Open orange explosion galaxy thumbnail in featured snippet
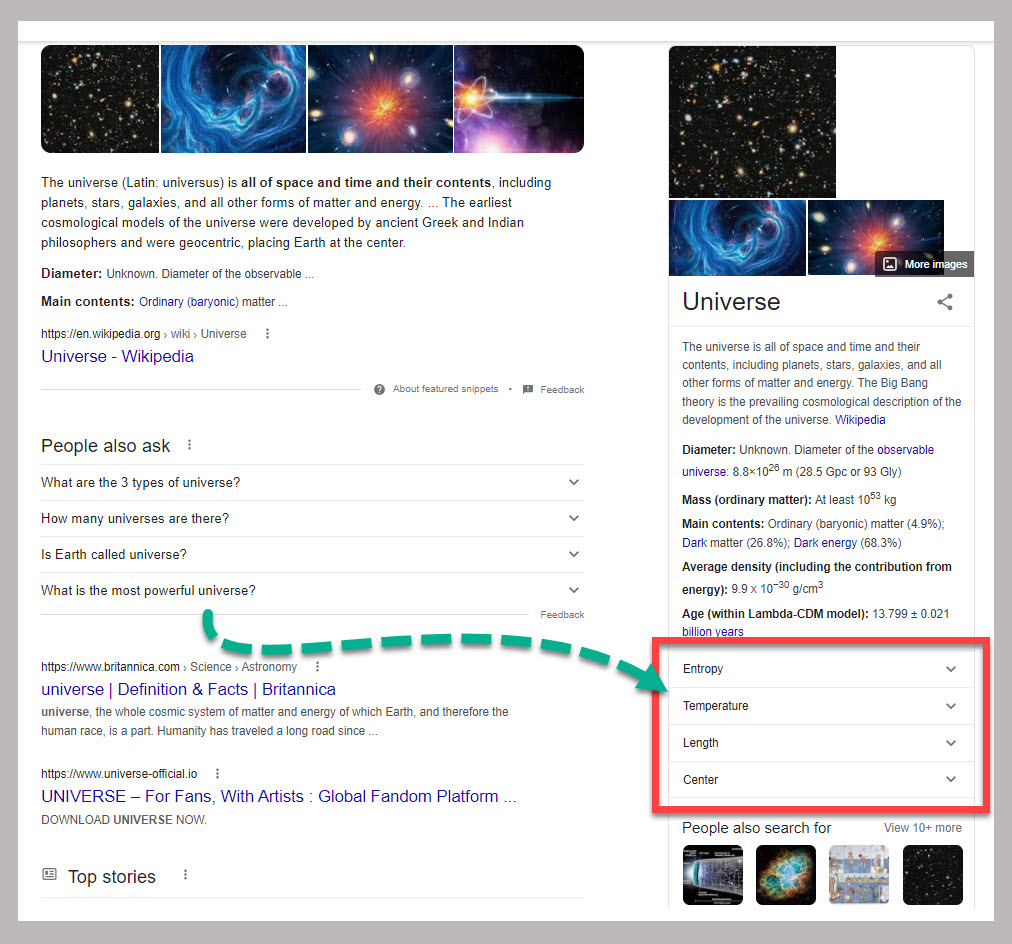The width and height of the screenshot is (1012, 944). coord(380,99)
